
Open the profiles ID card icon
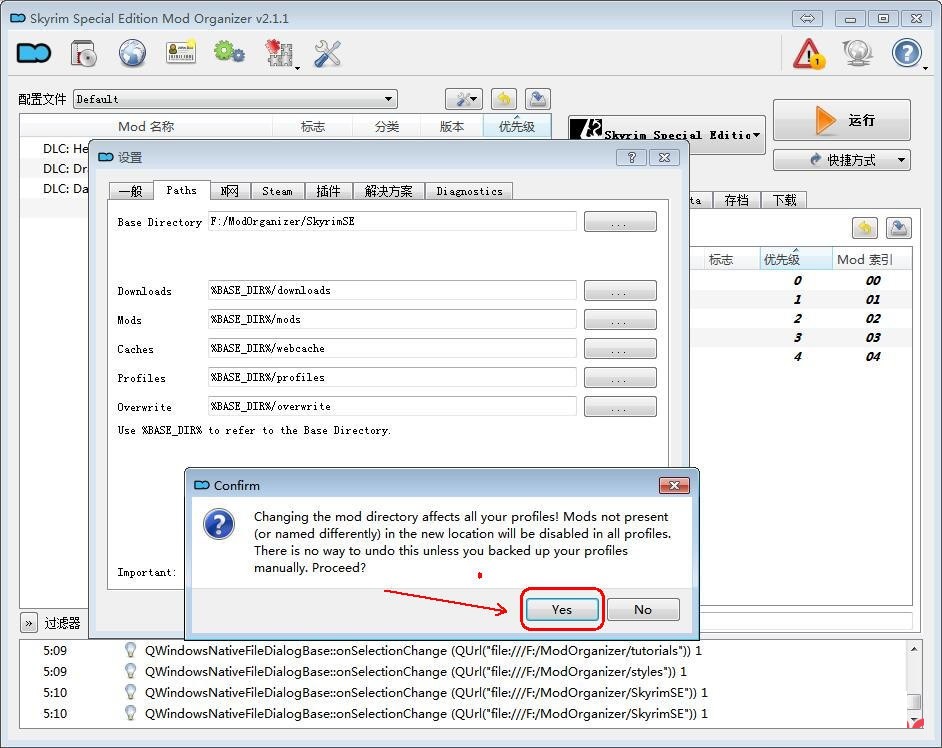tap(181, 52)
